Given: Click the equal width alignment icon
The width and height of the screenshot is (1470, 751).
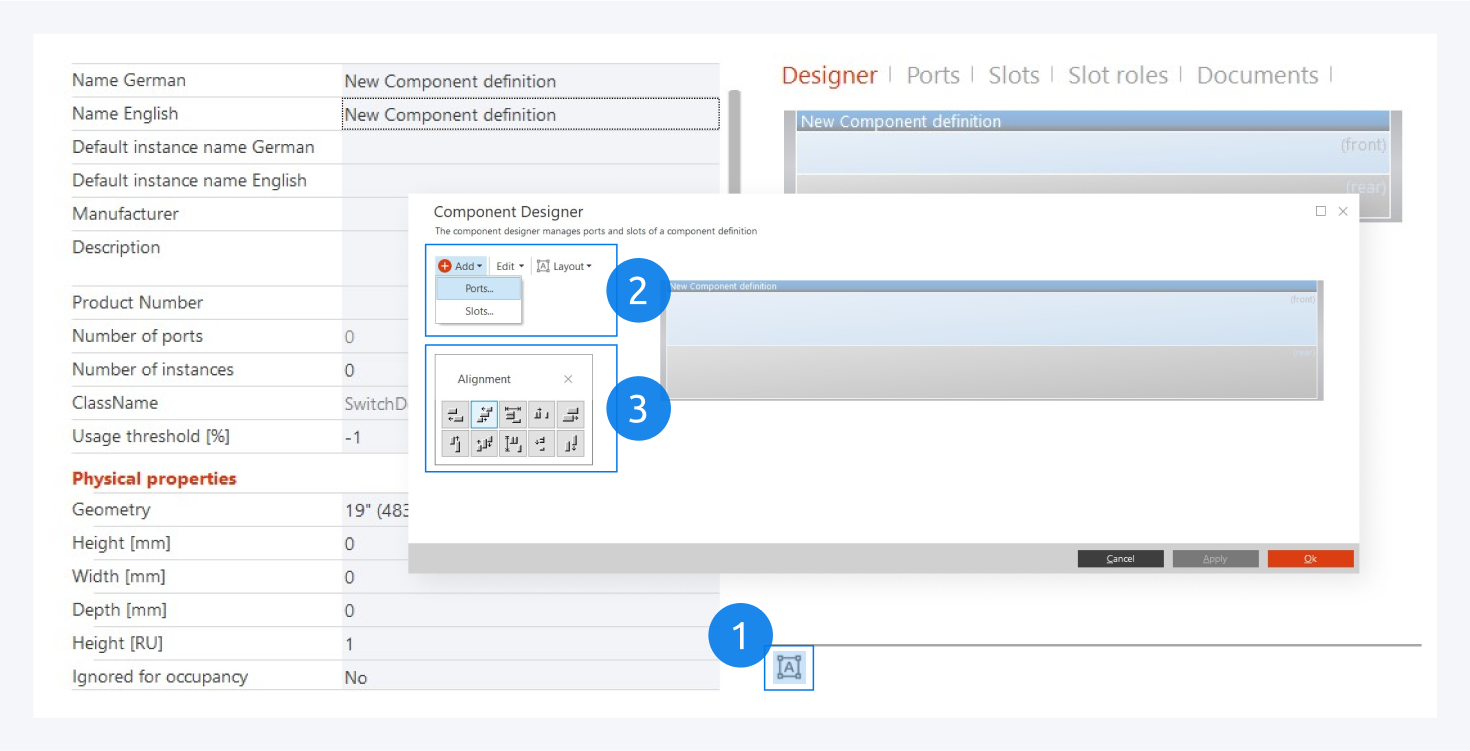Looking at the screenshot, I should pos(513,415).
